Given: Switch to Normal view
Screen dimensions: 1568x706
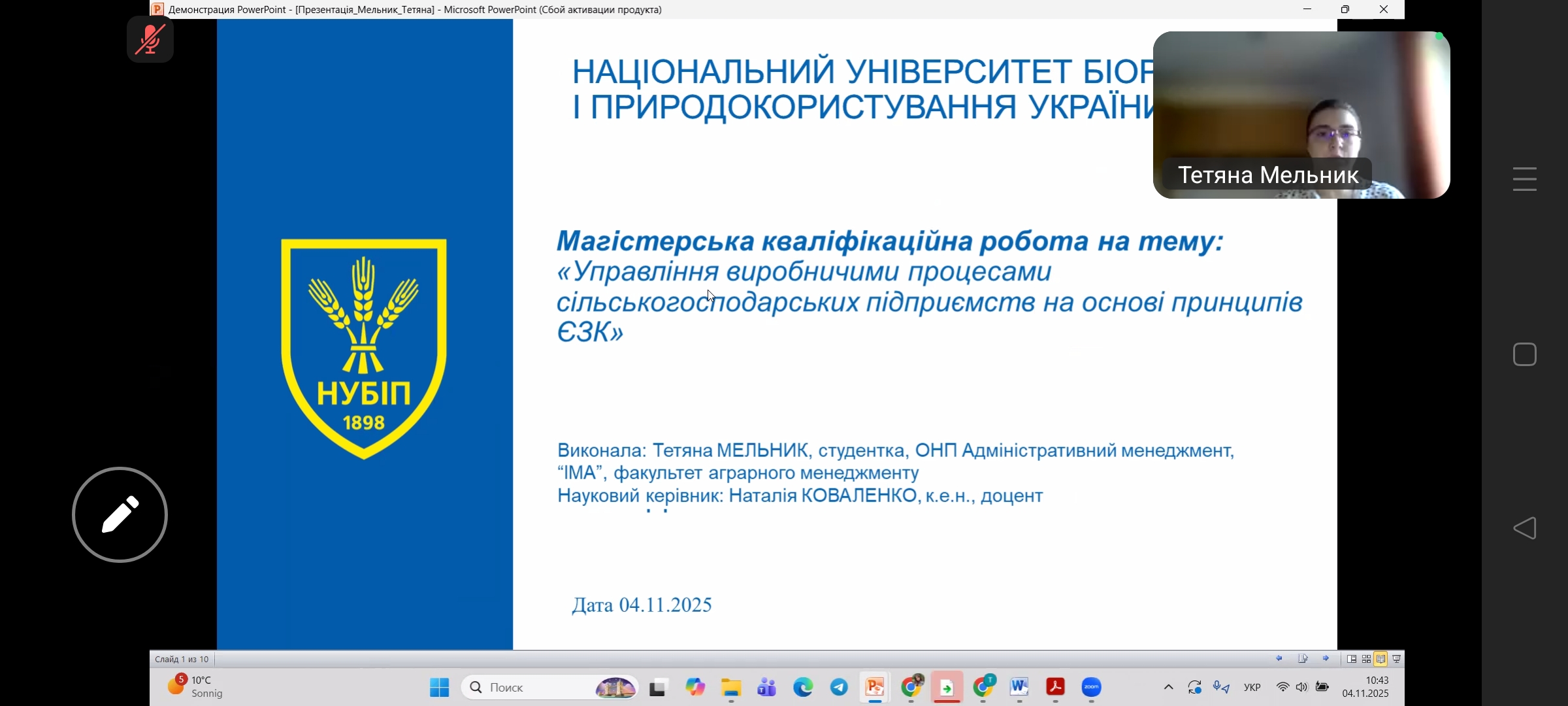Looking at the screenshot, I should click(x=1352, y=659).
